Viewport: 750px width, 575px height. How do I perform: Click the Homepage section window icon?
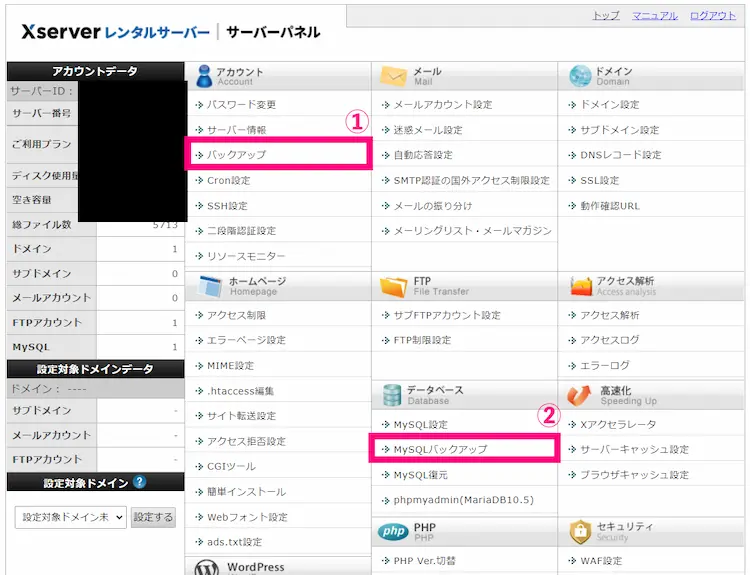pos(210,286)
